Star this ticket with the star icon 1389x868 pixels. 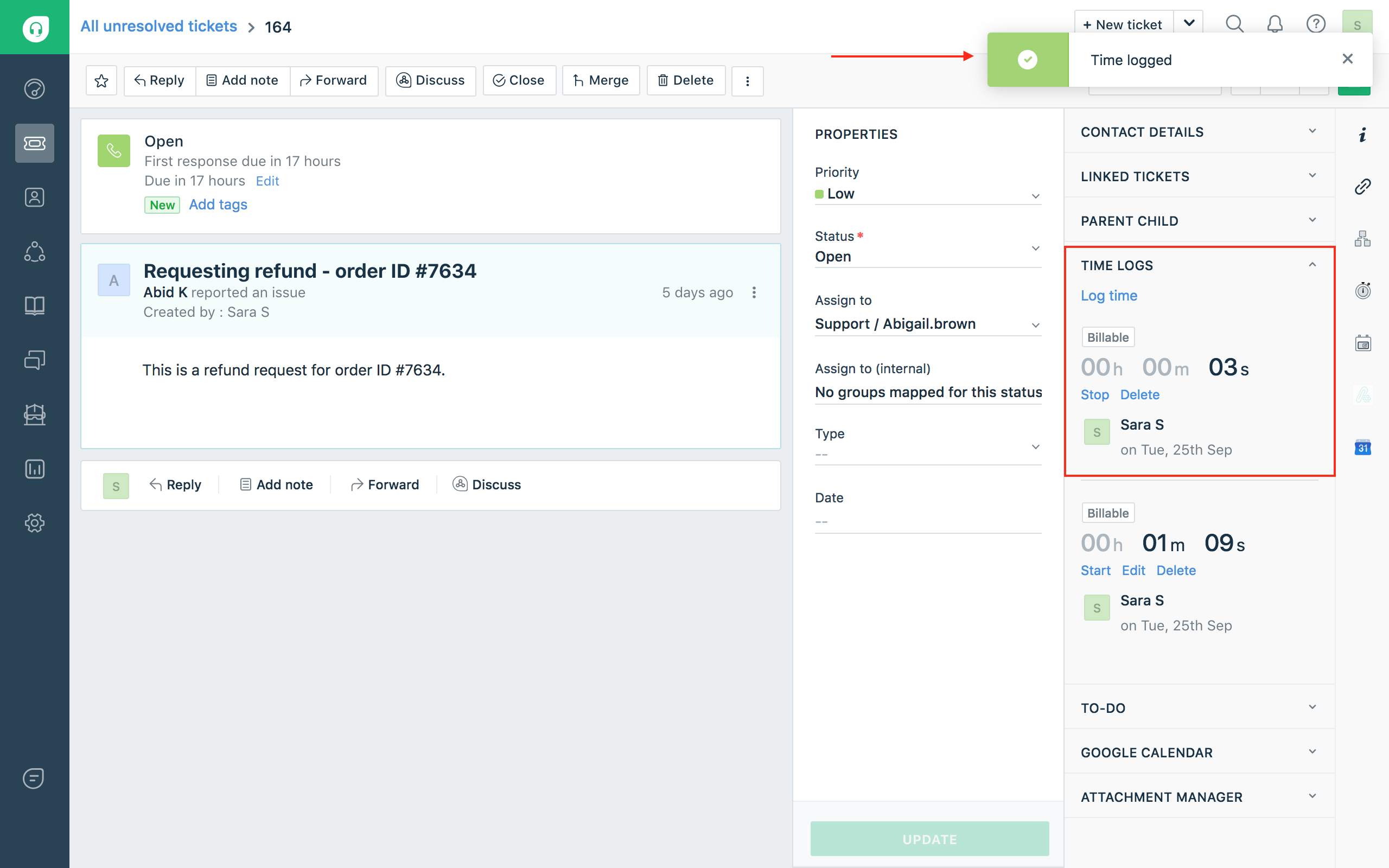click(x=101, y=81)
